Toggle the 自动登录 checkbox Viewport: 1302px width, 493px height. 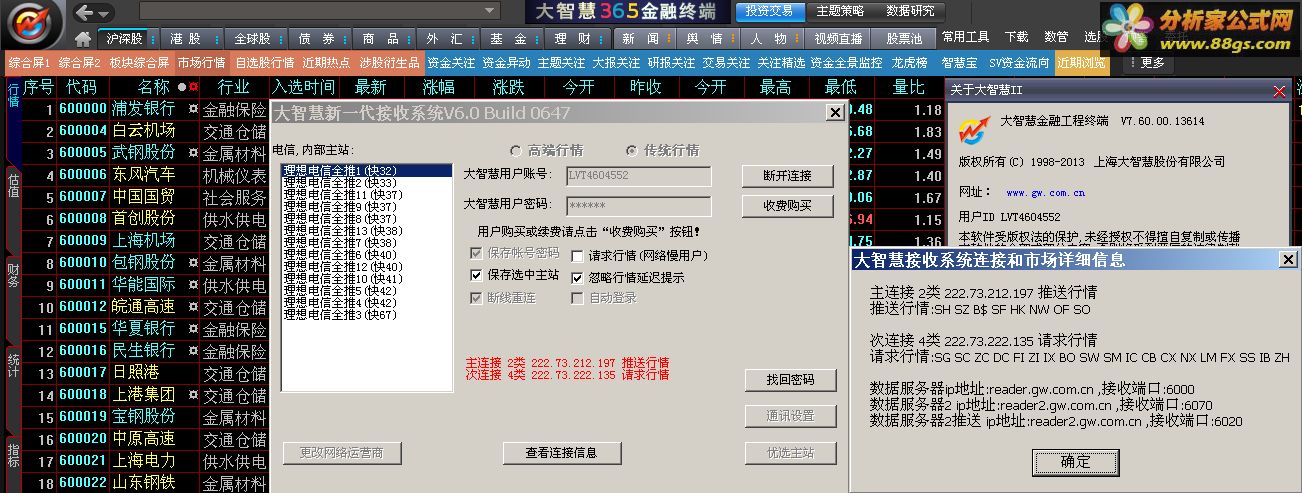[x=578, y=298]
